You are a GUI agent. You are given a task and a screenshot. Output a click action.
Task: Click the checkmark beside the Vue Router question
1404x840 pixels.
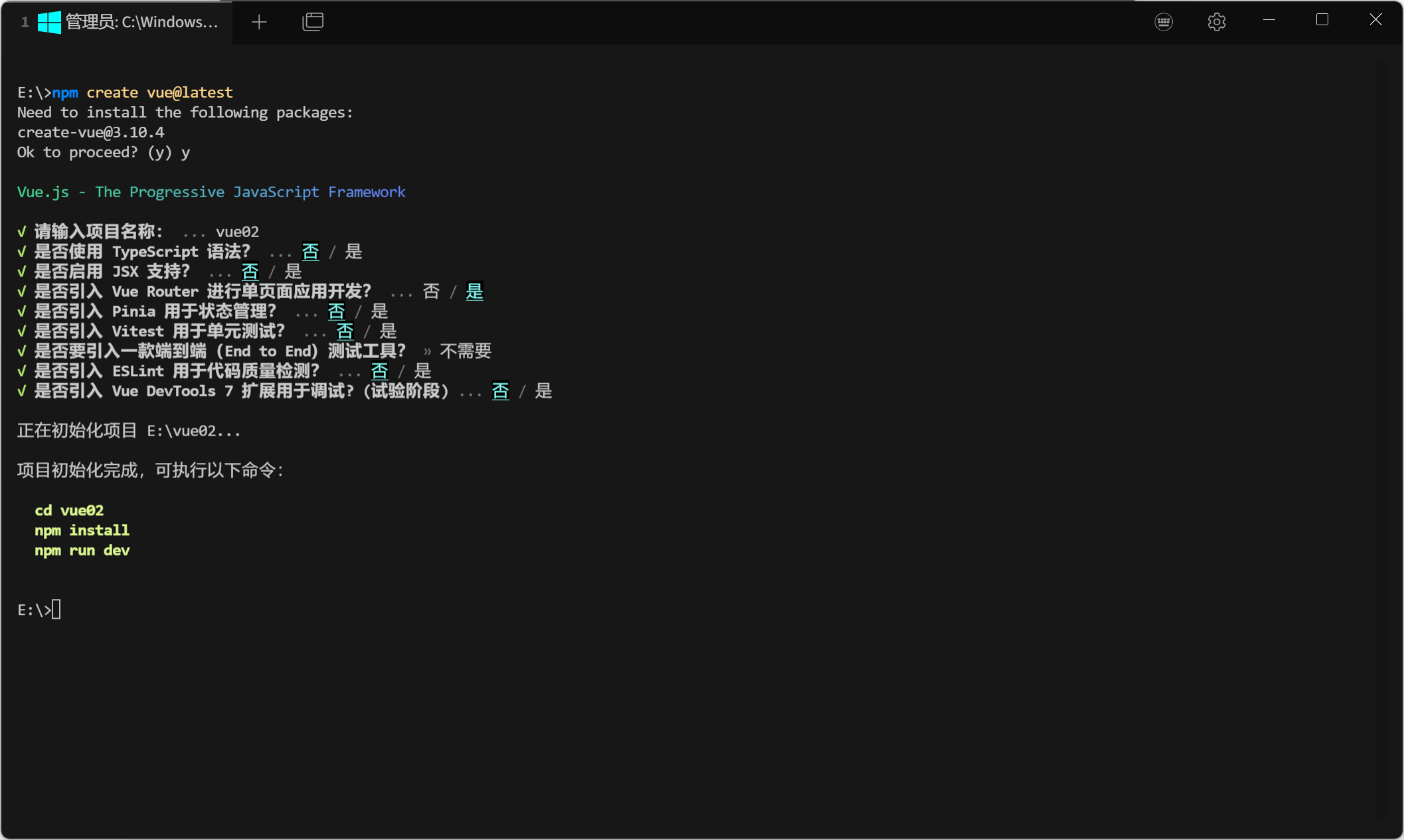tap(22, 291)
